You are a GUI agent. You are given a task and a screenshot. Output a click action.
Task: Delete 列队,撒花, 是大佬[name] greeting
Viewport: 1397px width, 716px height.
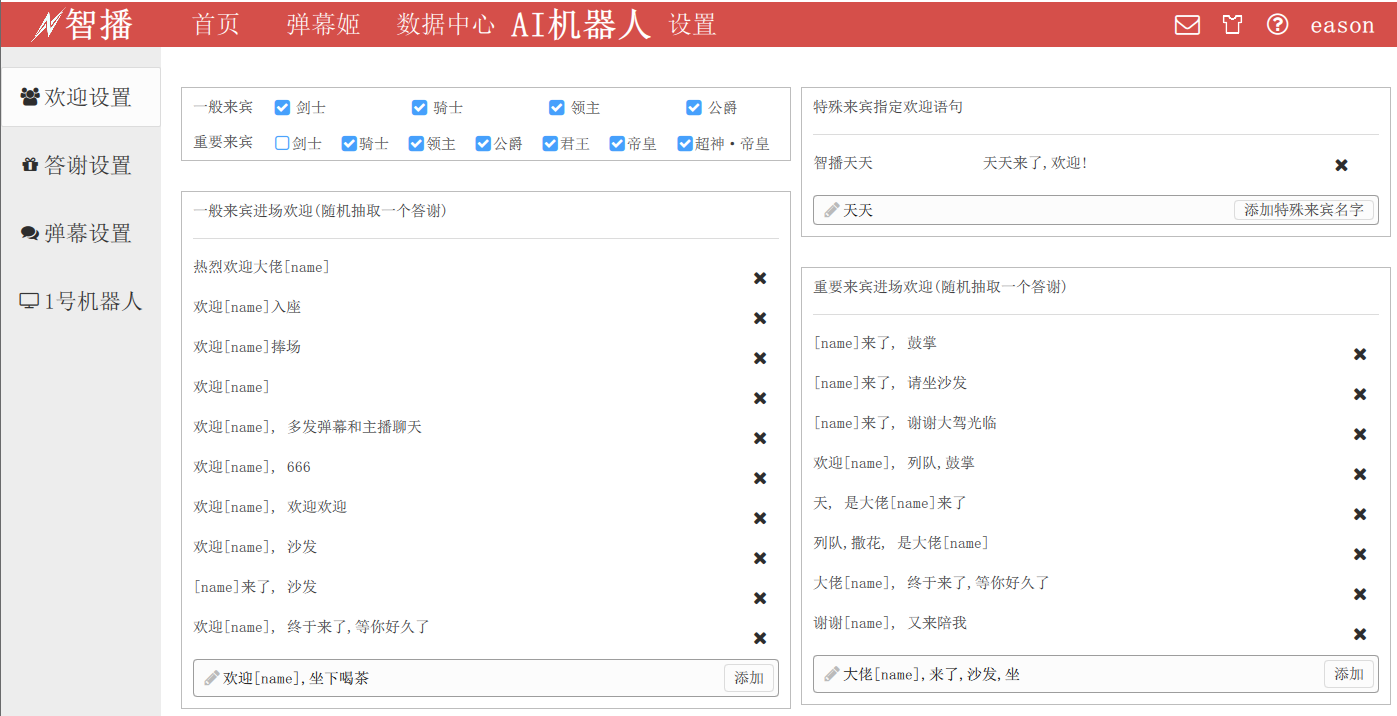[1360, 554]
